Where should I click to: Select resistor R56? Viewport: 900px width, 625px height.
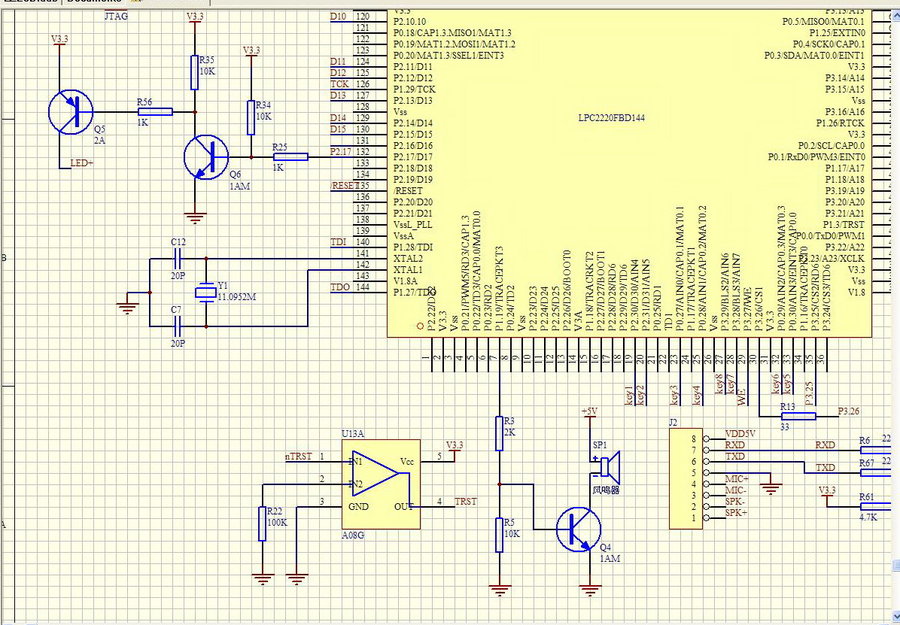click(155, 111)
